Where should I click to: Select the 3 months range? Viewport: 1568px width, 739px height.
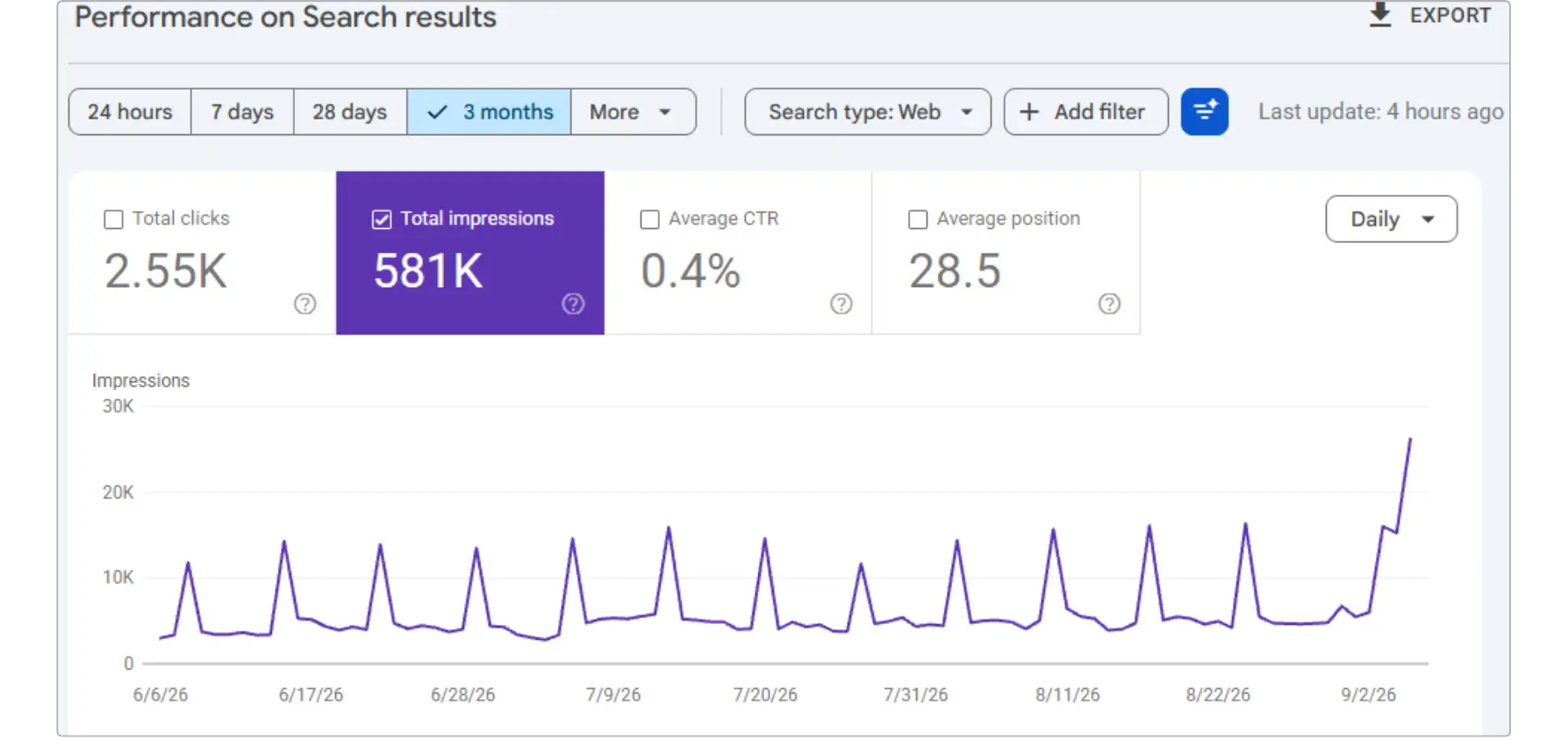pos(489,111)
